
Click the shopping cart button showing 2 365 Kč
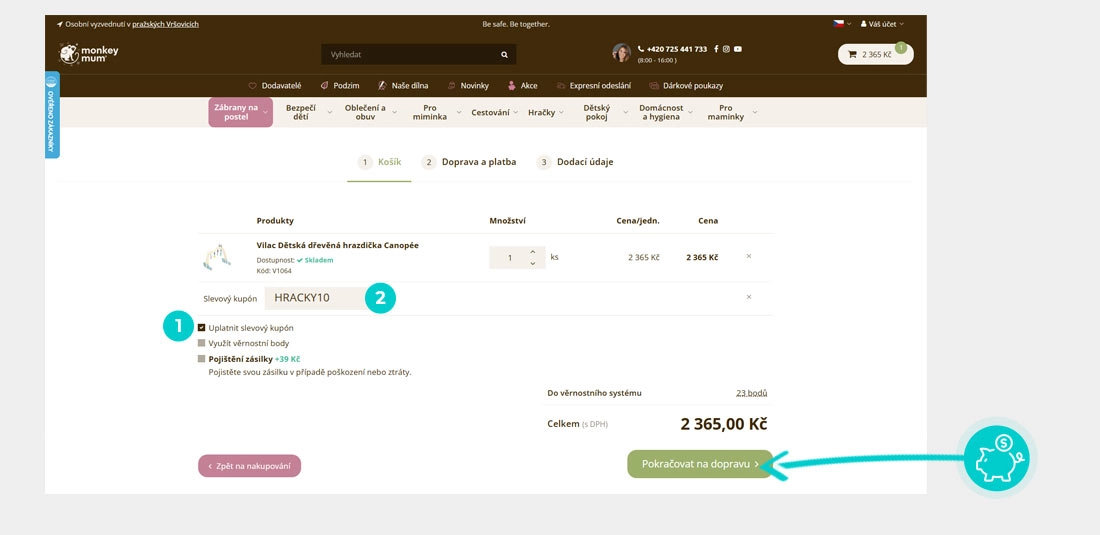coord(874,54)
